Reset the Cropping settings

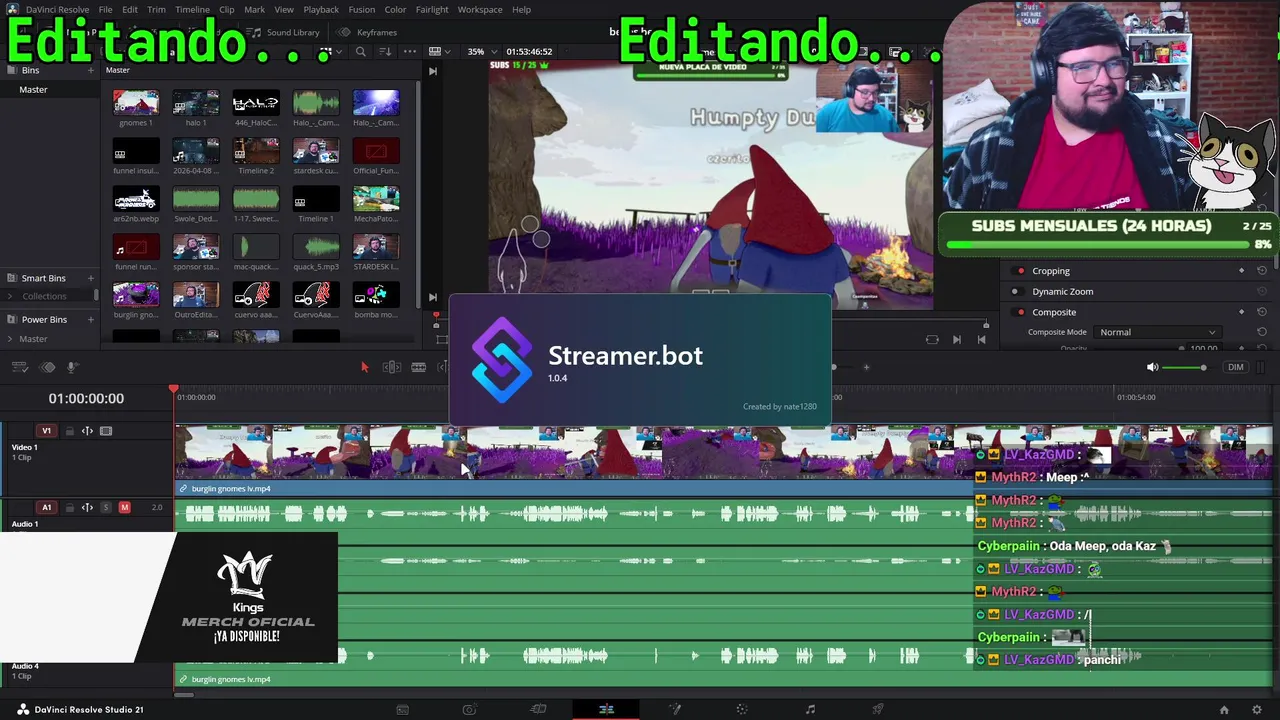(1262, 271)
